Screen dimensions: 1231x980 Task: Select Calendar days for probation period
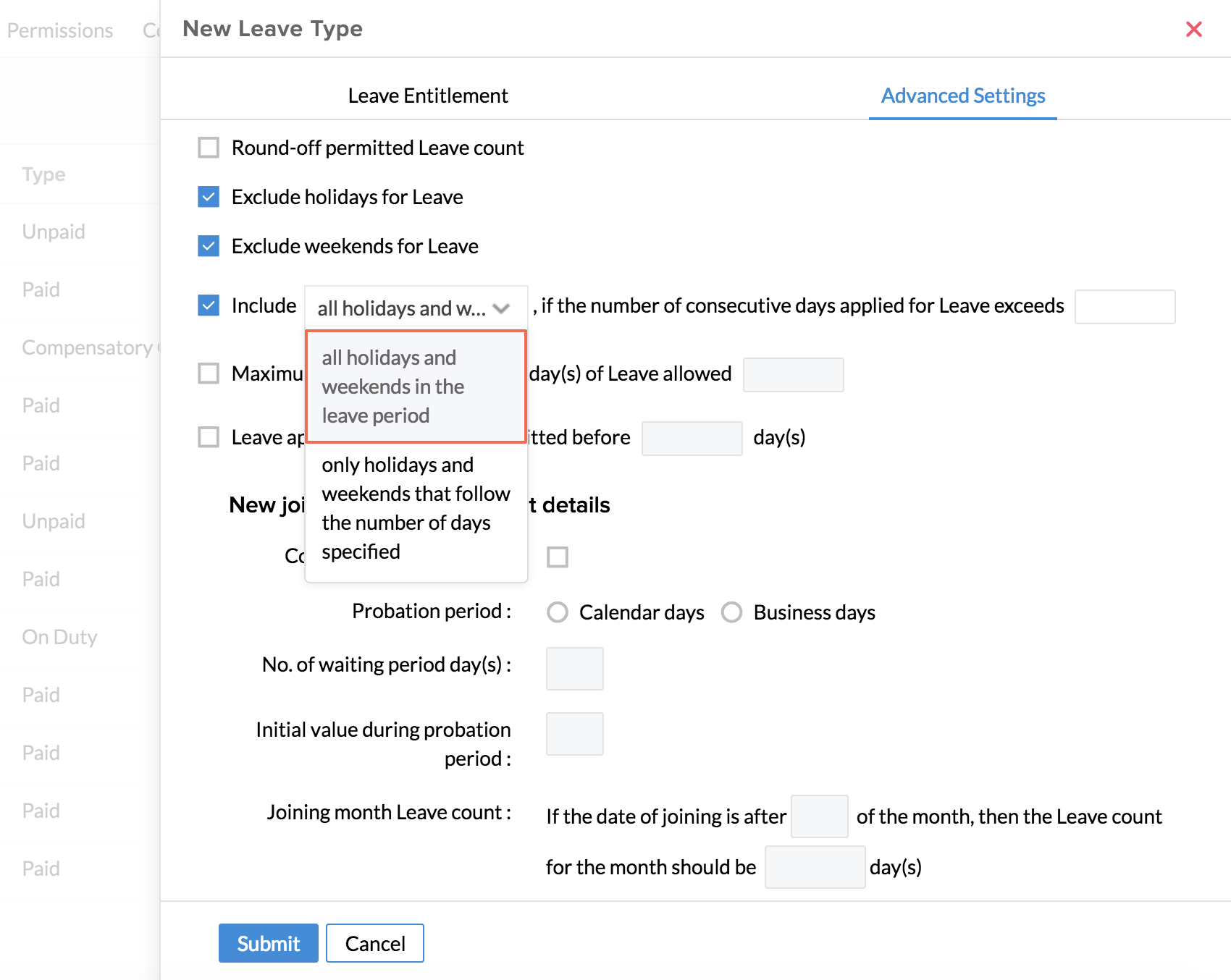click(x=558, y=612)
